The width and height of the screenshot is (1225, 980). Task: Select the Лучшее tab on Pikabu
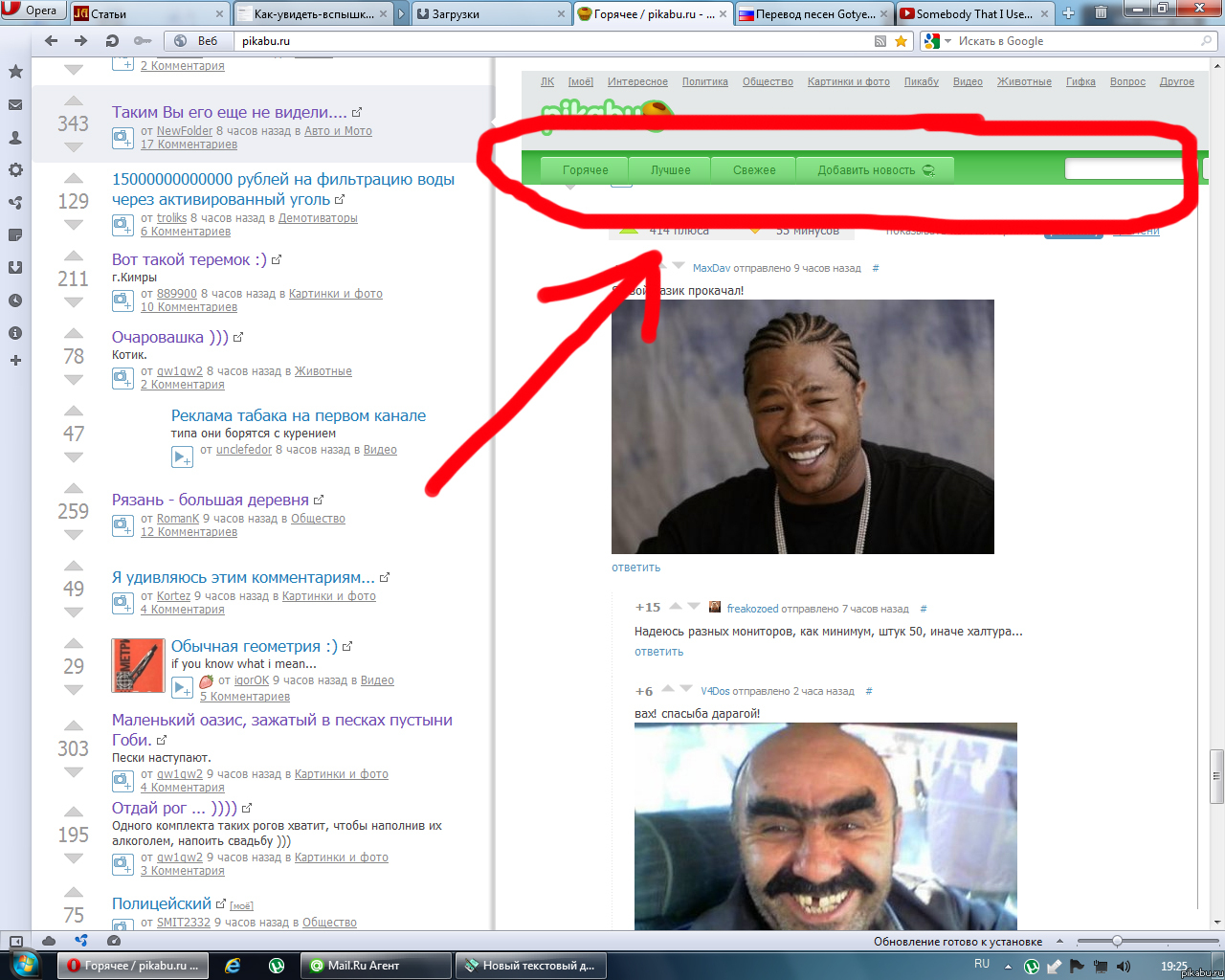click(670, 170)
